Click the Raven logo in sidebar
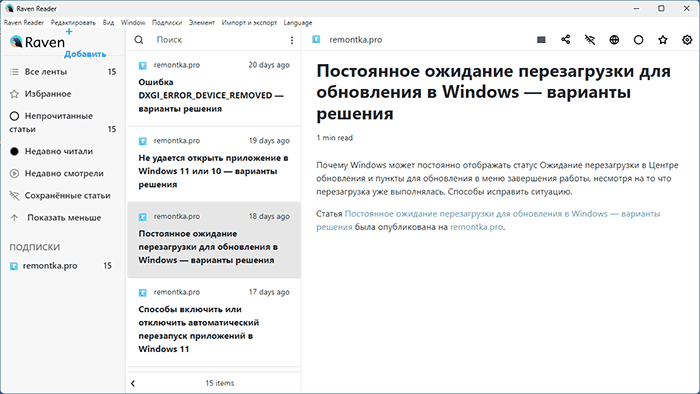This screenshot has width=700, height=394. click(x=38, y=42)
